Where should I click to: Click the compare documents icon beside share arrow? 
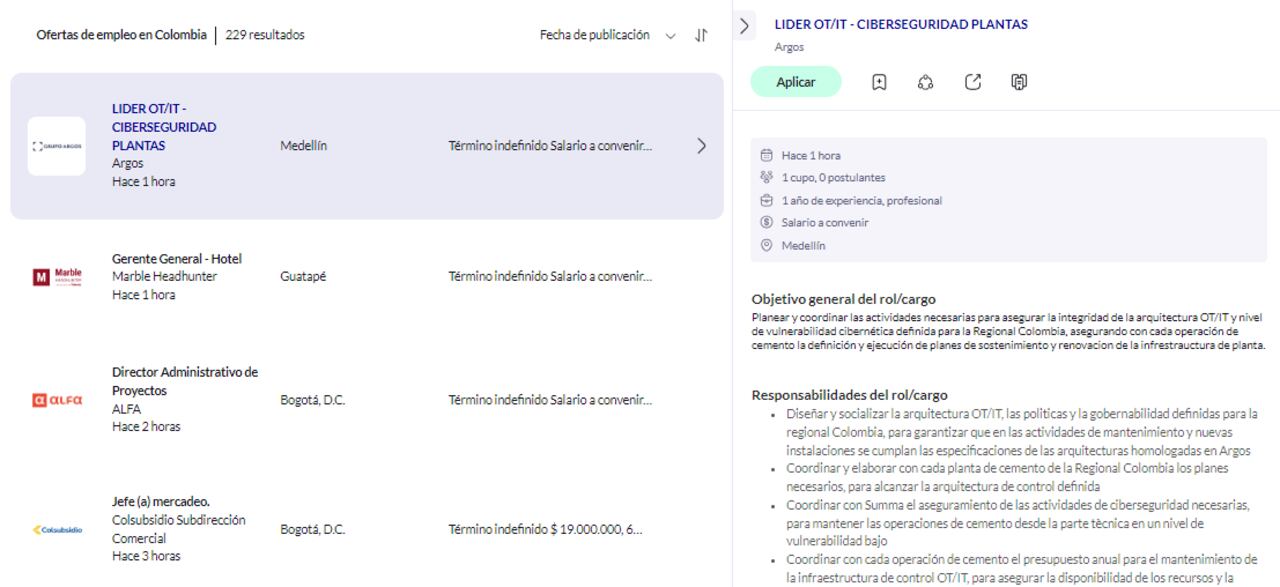point(1019,83)
